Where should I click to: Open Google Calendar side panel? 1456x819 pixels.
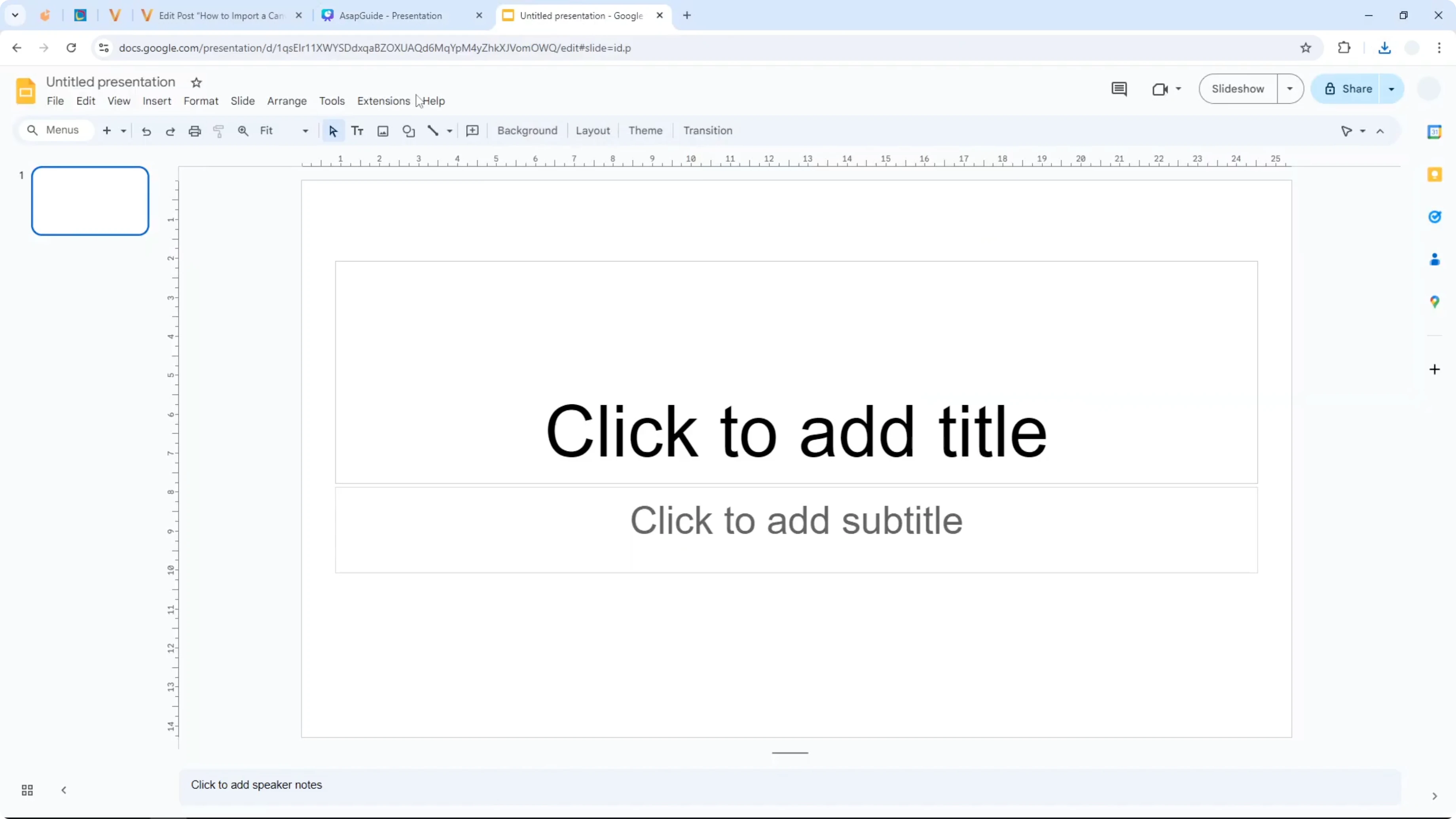(x=1435, y=132)
